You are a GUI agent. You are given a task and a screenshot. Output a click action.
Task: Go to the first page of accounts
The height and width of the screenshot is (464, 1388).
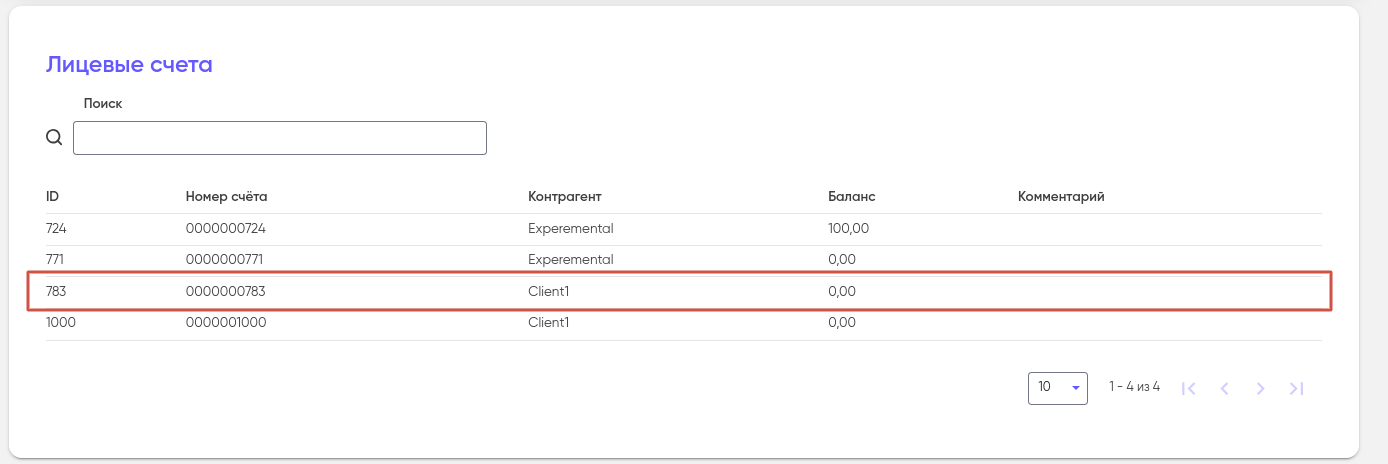coord(1189,389)
